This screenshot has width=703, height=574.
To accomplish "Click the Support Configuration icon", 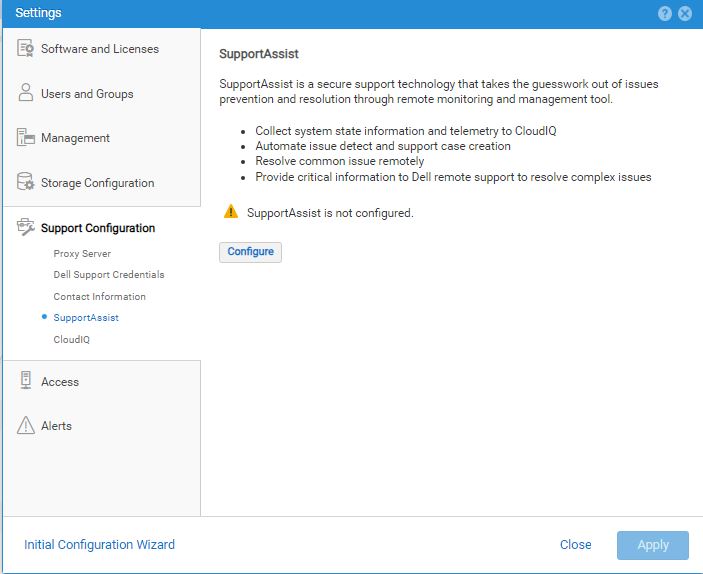I will click(x=26, y=228).
